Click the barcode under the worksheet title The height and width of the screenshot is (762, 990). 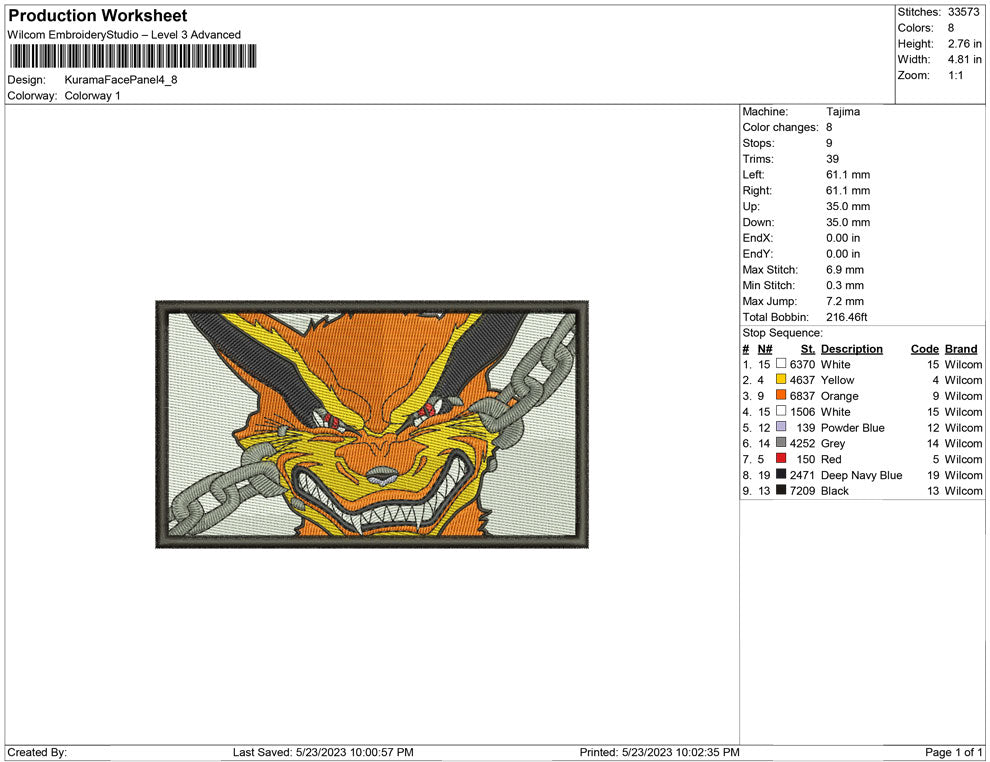(x=133, y=56)
